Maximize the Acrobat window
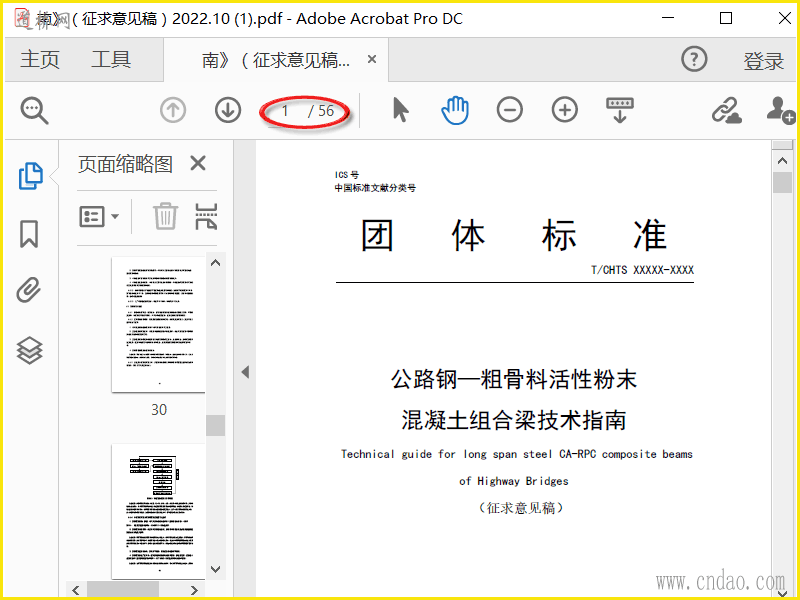Viewport: 800px width, 600px height. [726, 18]
